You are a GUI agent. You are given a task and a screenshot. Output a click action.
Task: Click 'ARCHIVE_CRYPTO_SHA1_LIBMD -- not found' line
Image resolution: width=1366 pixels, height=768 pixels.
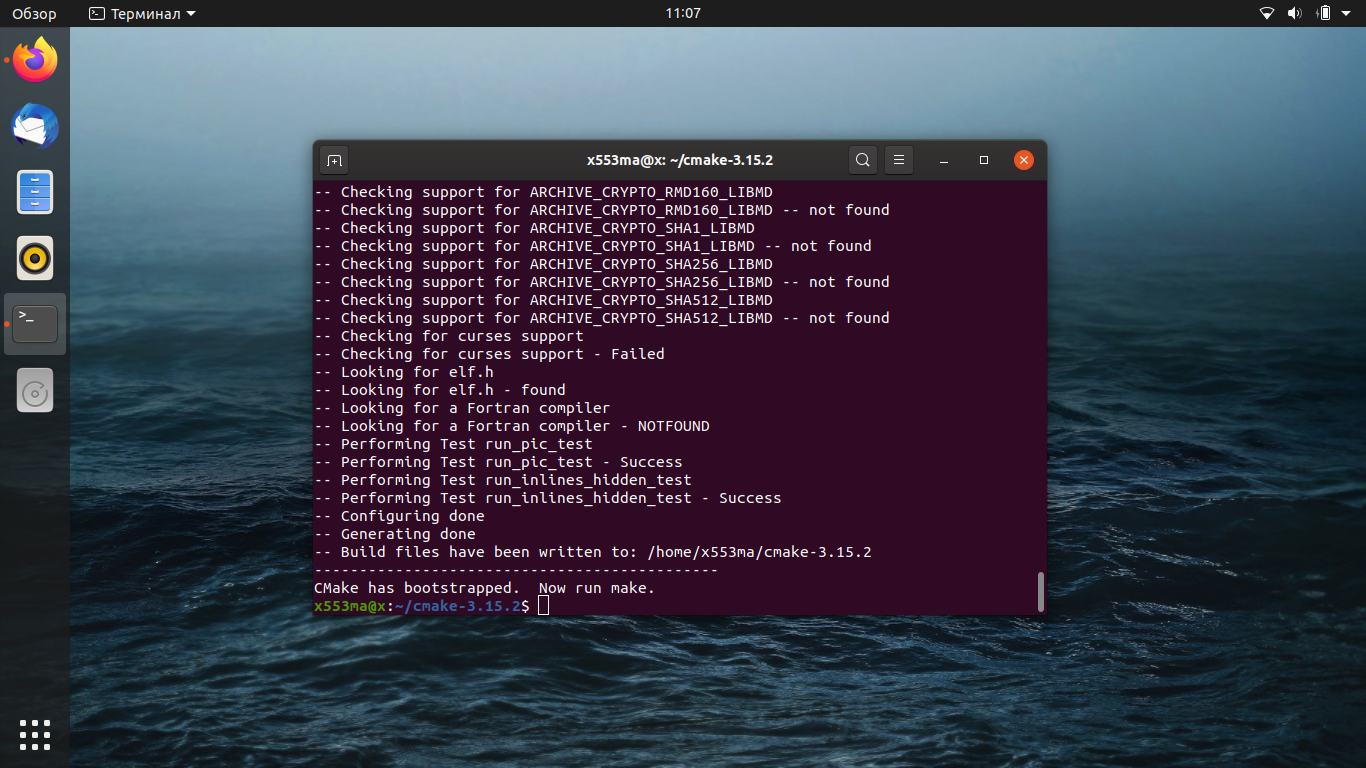(x=593, y=246)
